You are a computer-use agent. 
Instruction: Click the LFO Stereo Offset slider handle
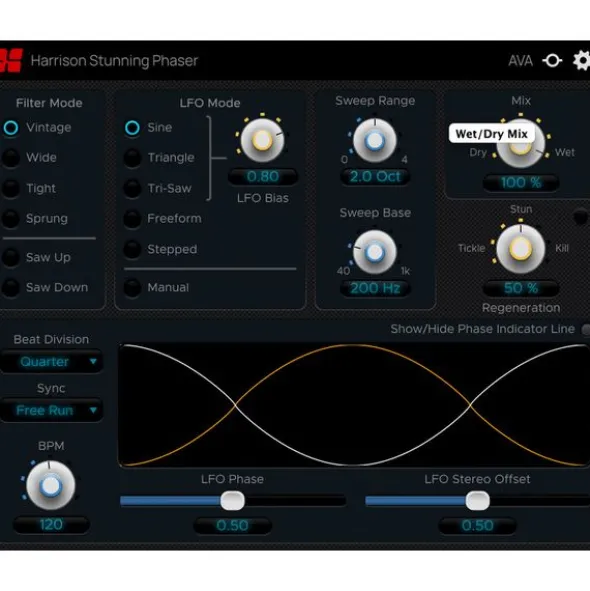(478, 501)
